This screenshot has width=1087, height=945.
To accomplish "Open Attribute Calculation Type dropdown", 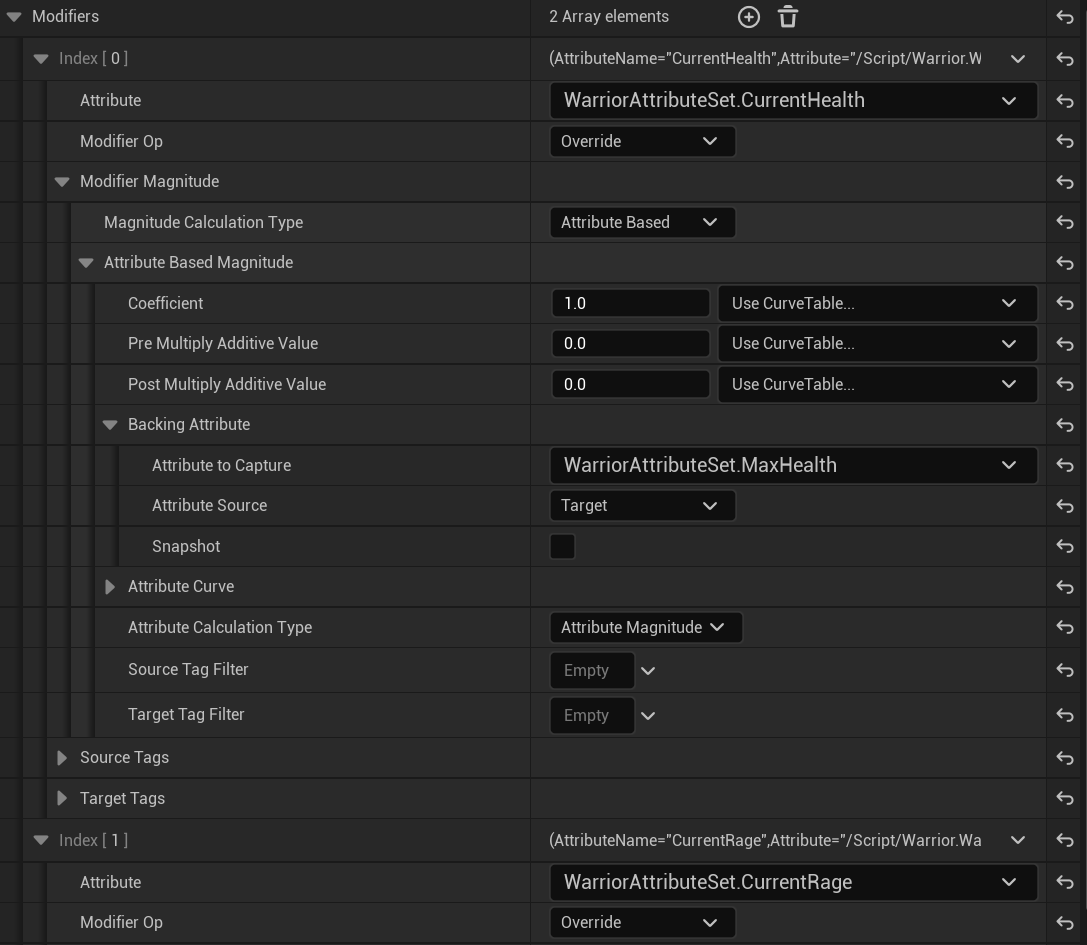I will [645, 628].
